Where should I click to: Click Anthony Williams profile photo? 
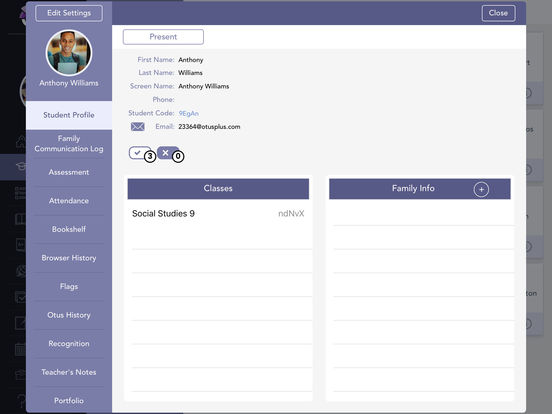tap(69, 53)
